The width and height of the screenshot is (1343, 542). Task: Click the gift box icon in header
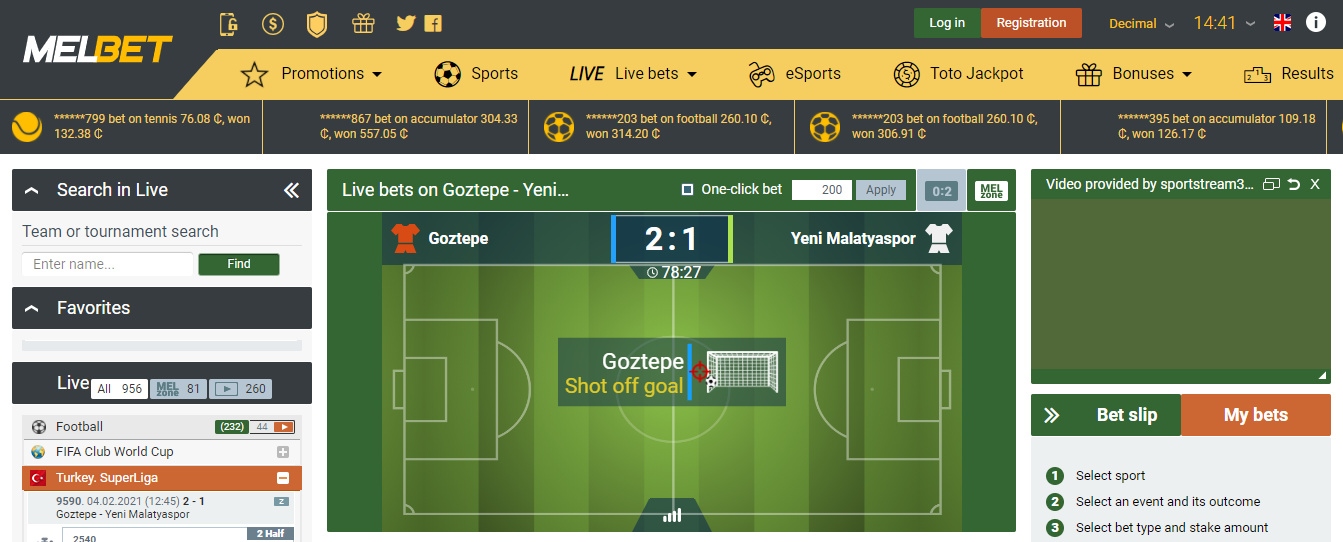click(362, 23)
